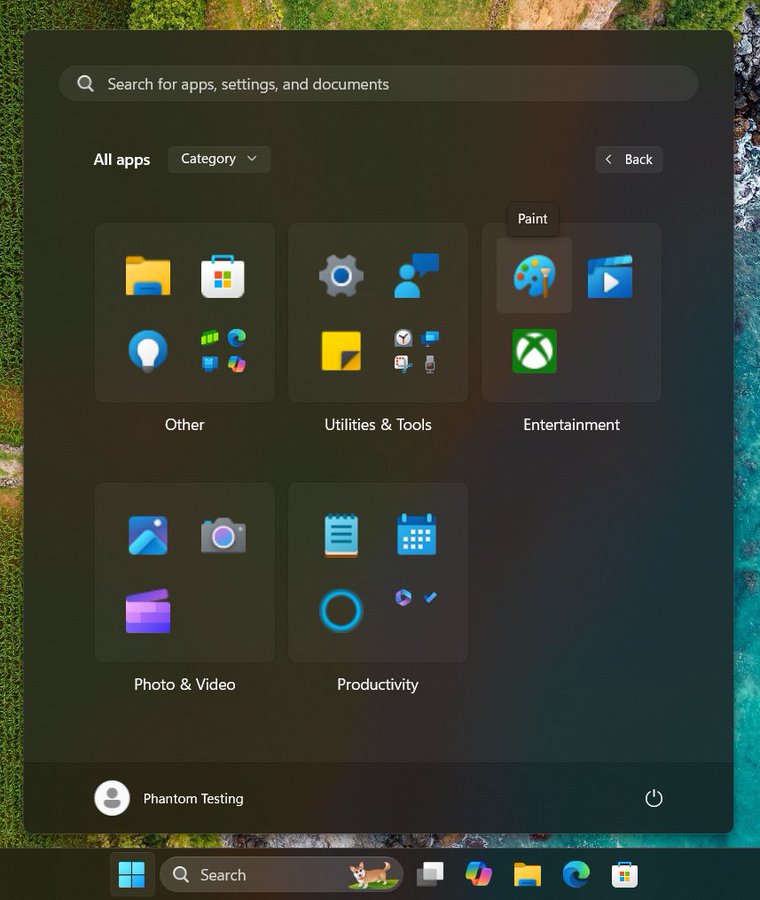Launch the Xbox app
The width and height of the screenshot is (760, 900).
pos(534,351)
